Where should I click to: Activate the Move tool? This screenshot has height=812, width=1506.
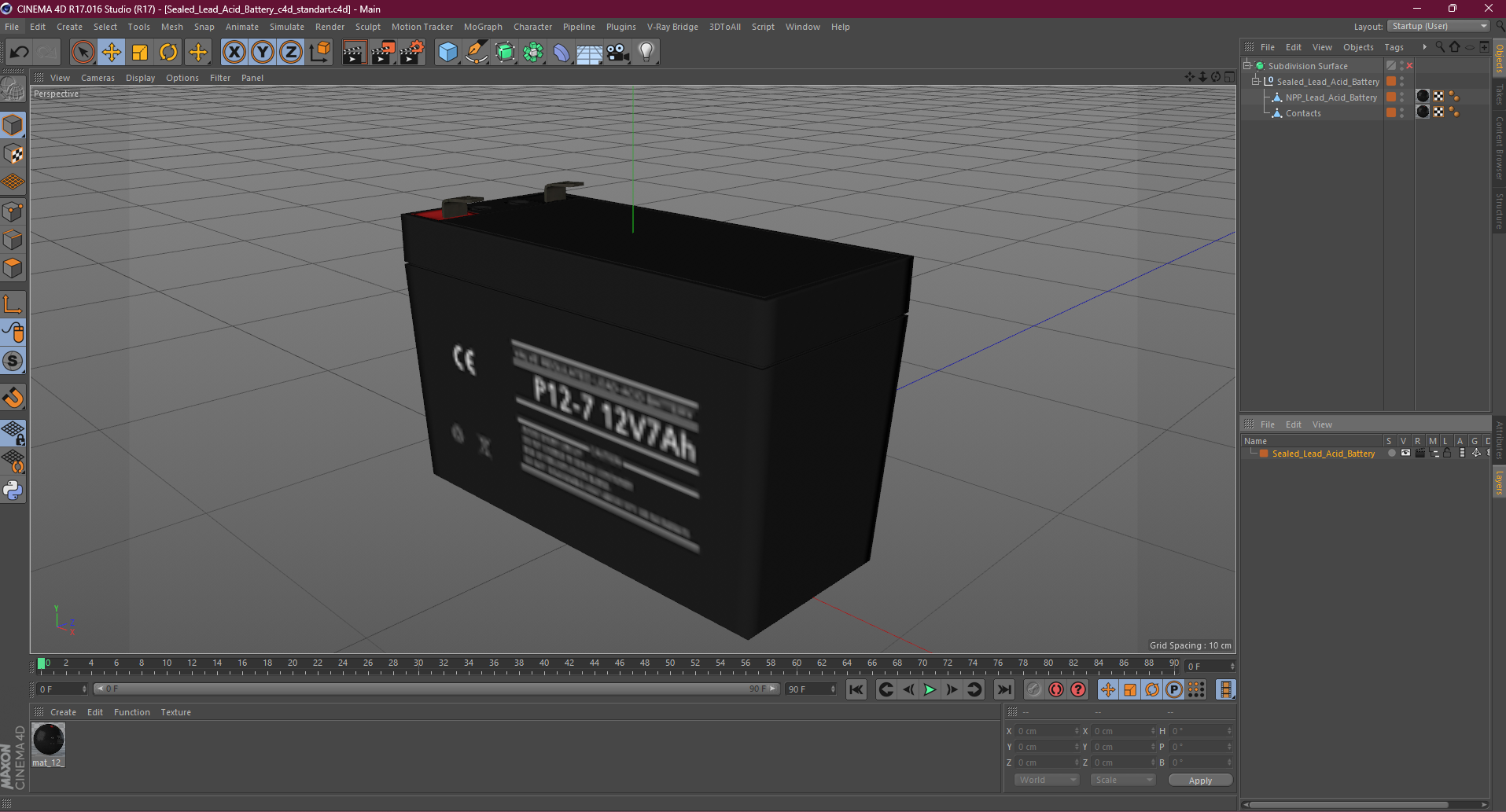(x=112, y=53)
